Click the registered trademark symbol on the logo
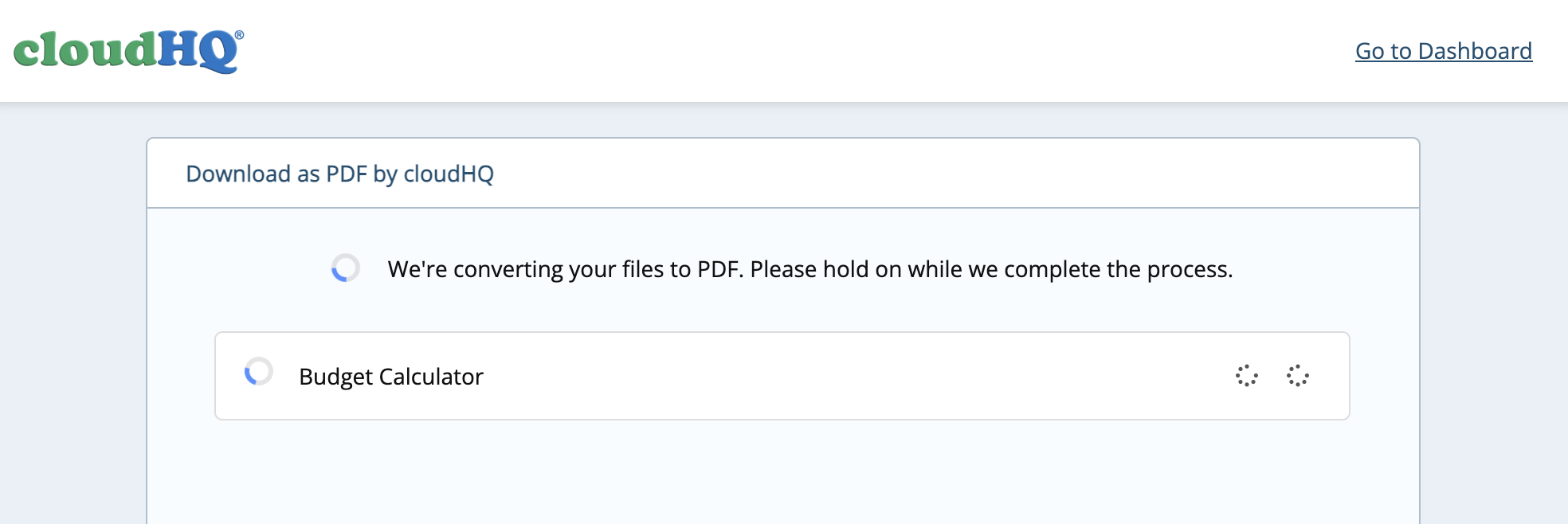This screenshot has width=1568, height=524. click(x=239, y=35)
